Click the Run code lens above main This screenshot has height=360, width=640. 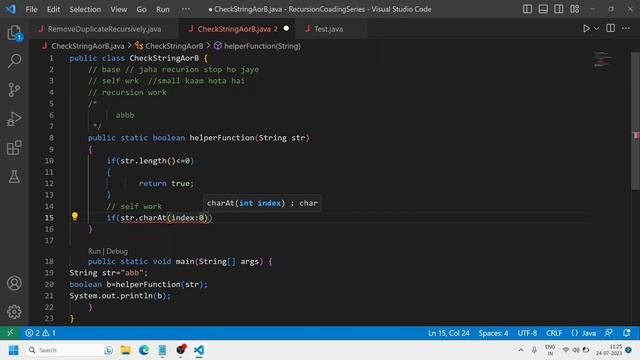[94, 251]
